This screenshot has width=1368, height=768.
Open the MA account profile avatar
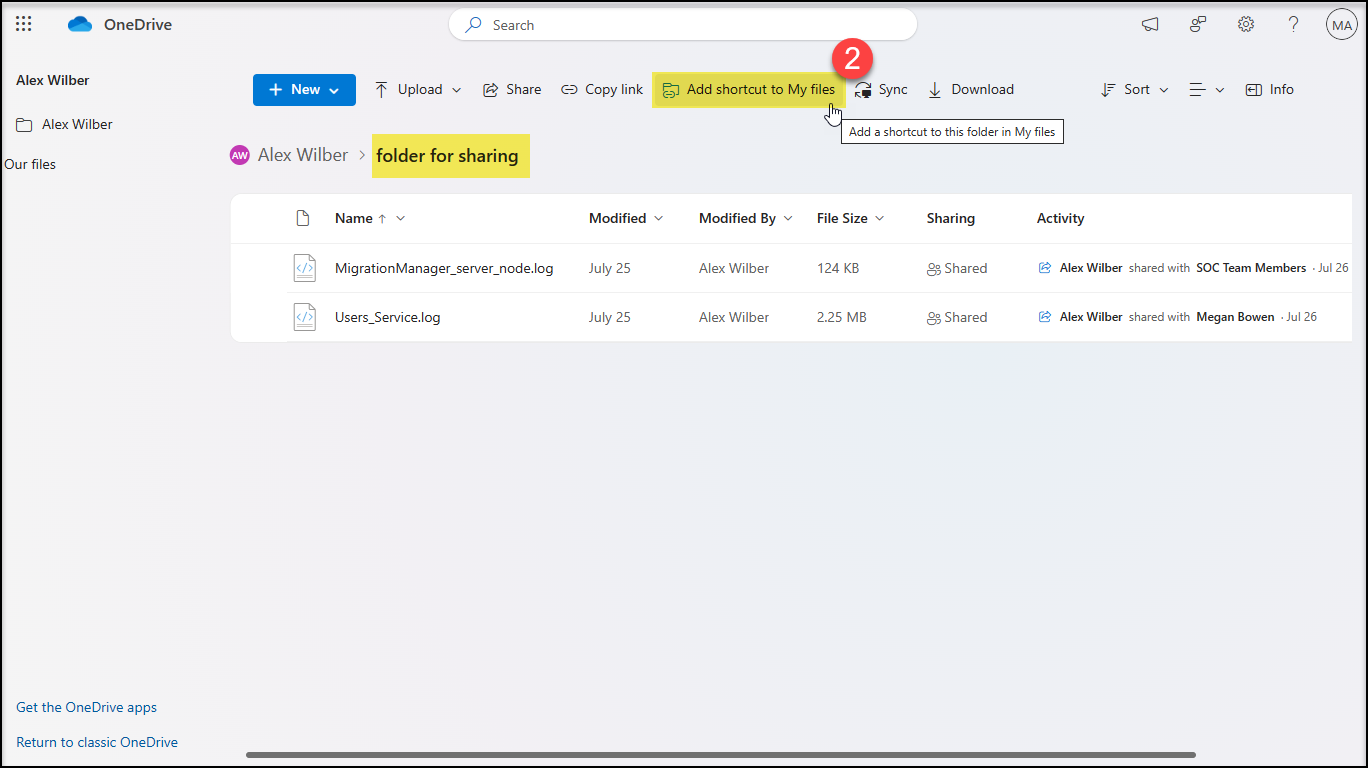1341,24
